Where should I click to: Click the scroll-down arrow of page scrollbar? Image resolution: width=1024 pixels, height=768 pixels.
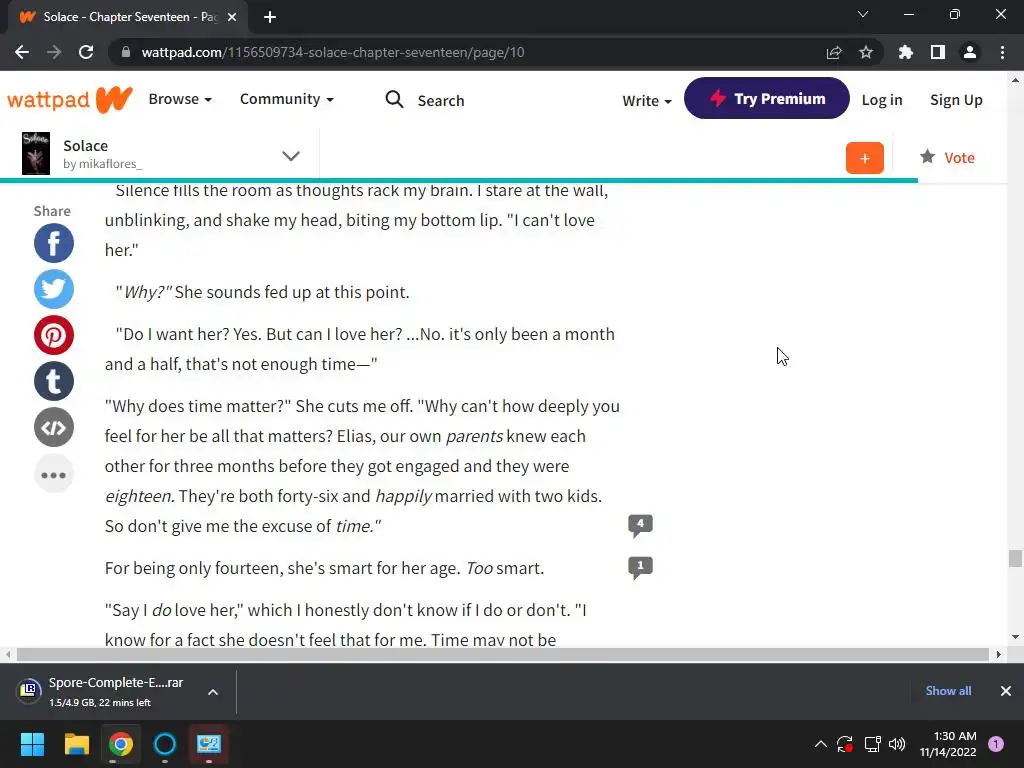pos(1015,637)
